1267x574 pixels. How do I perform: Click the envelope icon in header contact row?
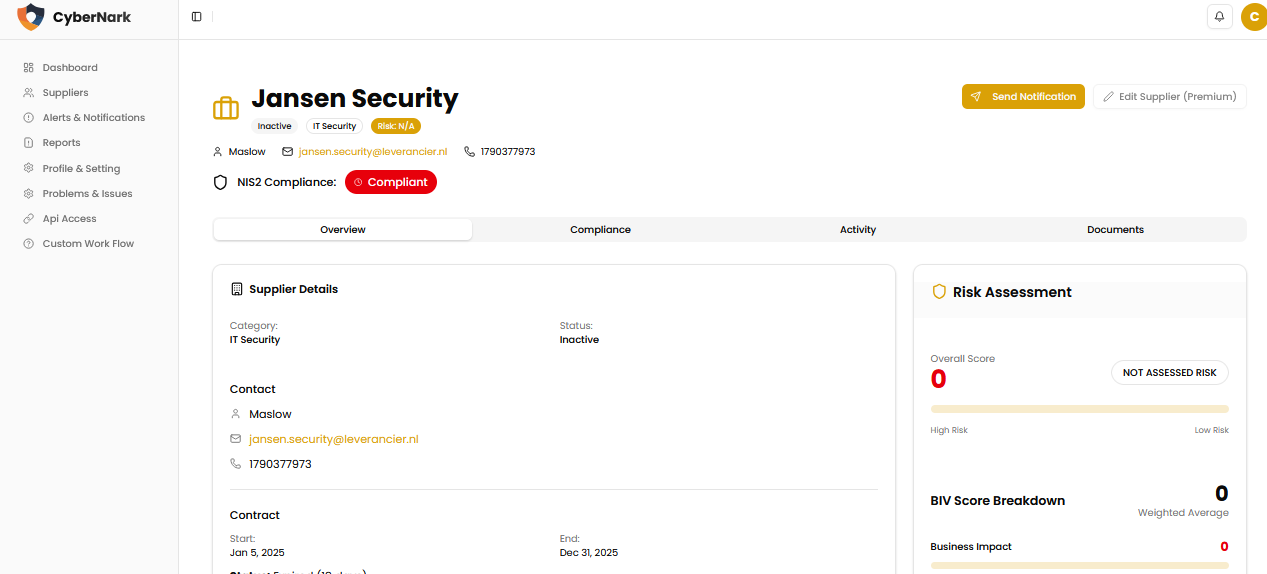point(288,152)
